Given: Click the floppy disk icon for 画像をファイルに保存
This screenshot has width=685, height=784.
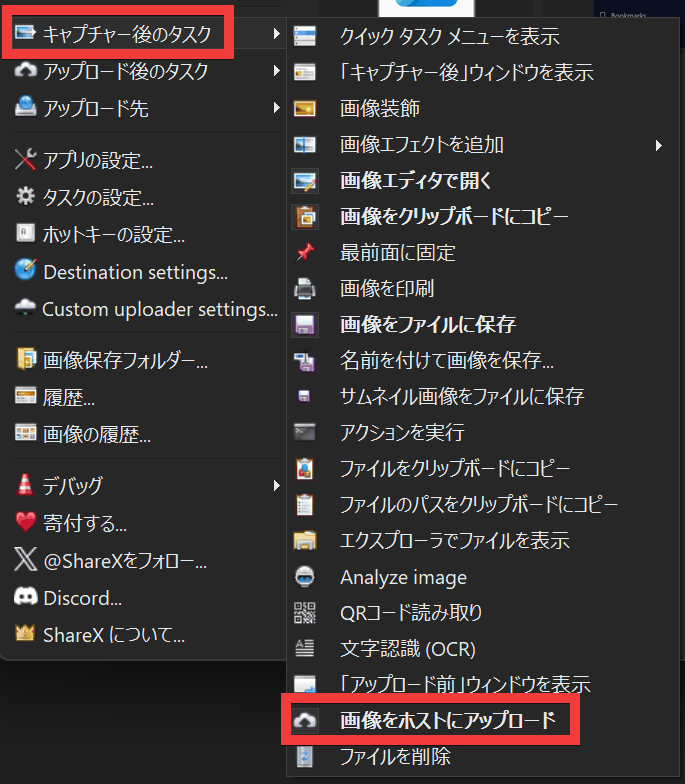Looking at the screenshot, I should [x=304, y=325].
